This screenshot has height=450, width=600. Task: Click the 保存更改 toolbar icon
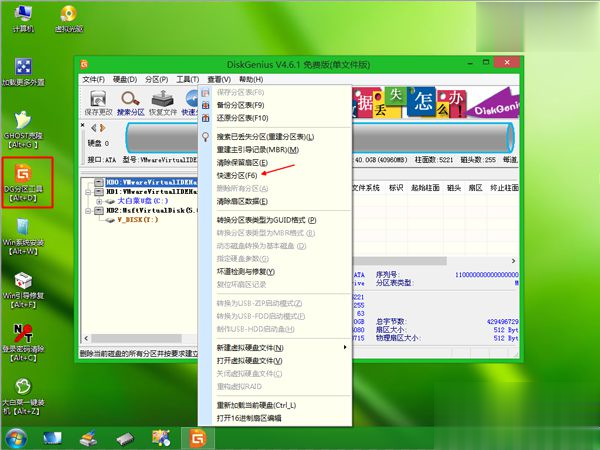[x=98, y=102]
